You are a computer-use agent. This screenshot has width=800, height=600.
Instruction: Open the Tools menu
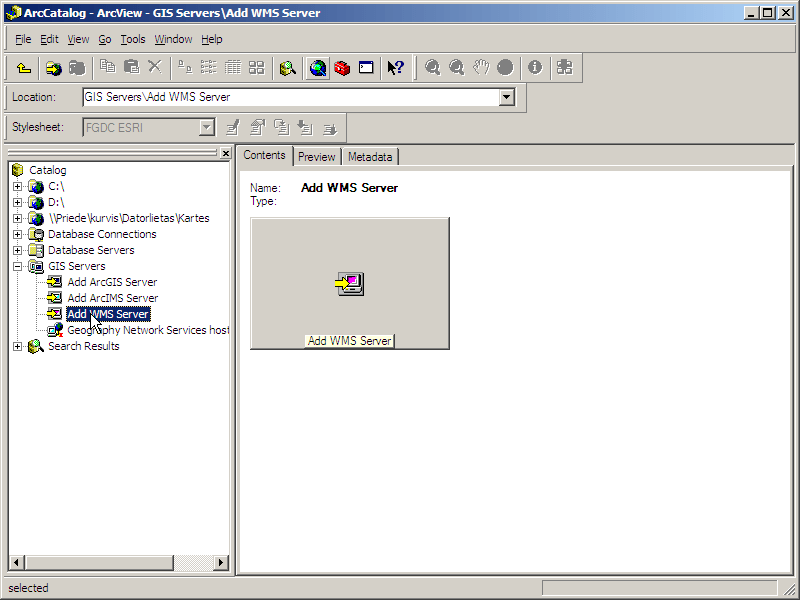pos(133,39)
